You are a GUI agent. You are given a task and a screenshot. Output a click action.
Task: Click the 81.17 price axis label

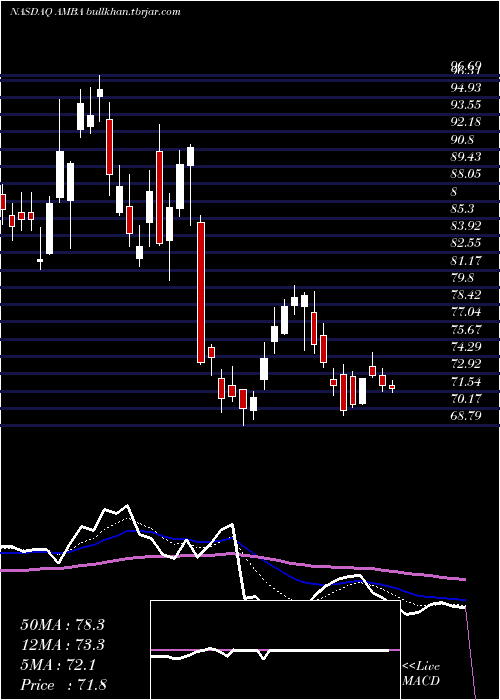466,260
